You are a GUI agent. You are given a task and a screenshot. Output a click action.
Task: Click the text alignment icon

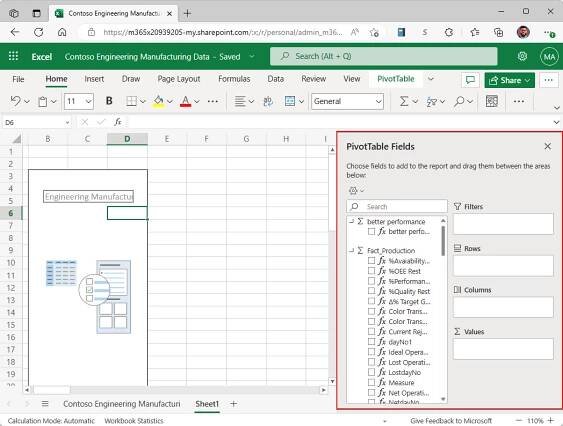[x=240, y=101]
